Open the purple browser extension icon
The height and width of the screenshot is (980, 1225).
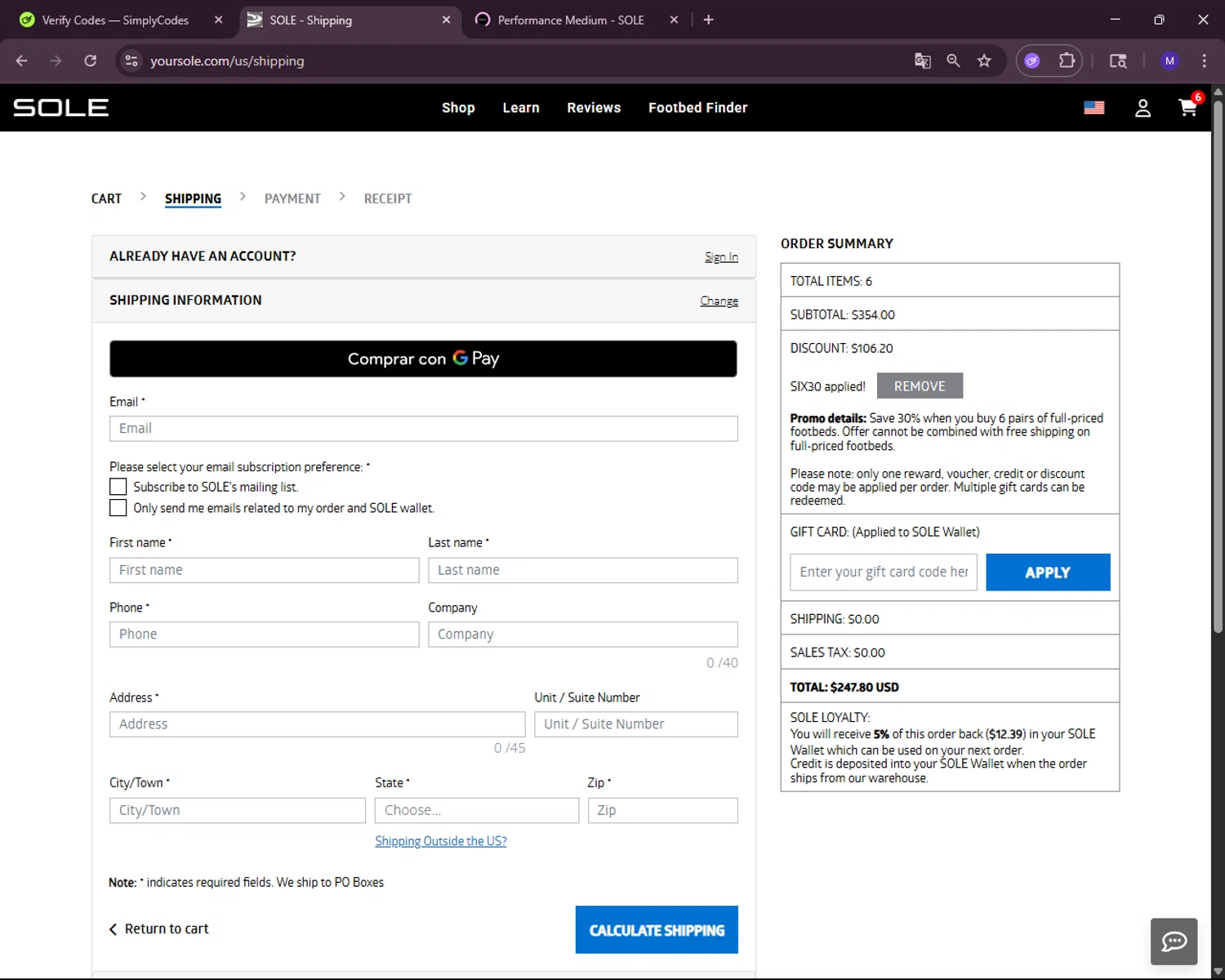tap(1032, 60)
